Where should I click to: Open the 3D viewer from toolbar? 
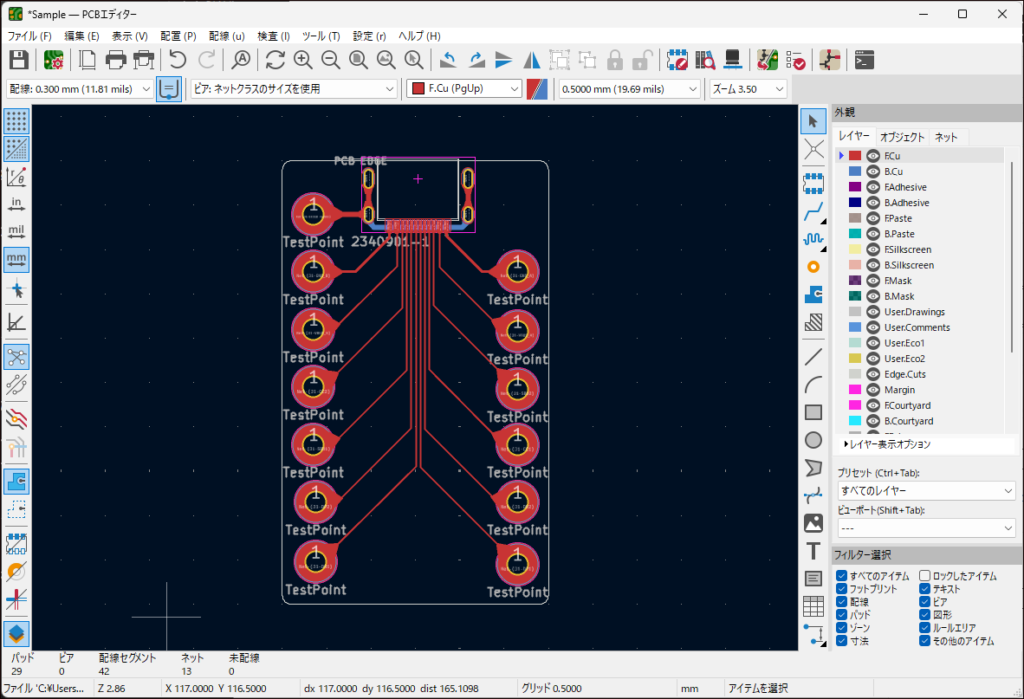point(732,60)
